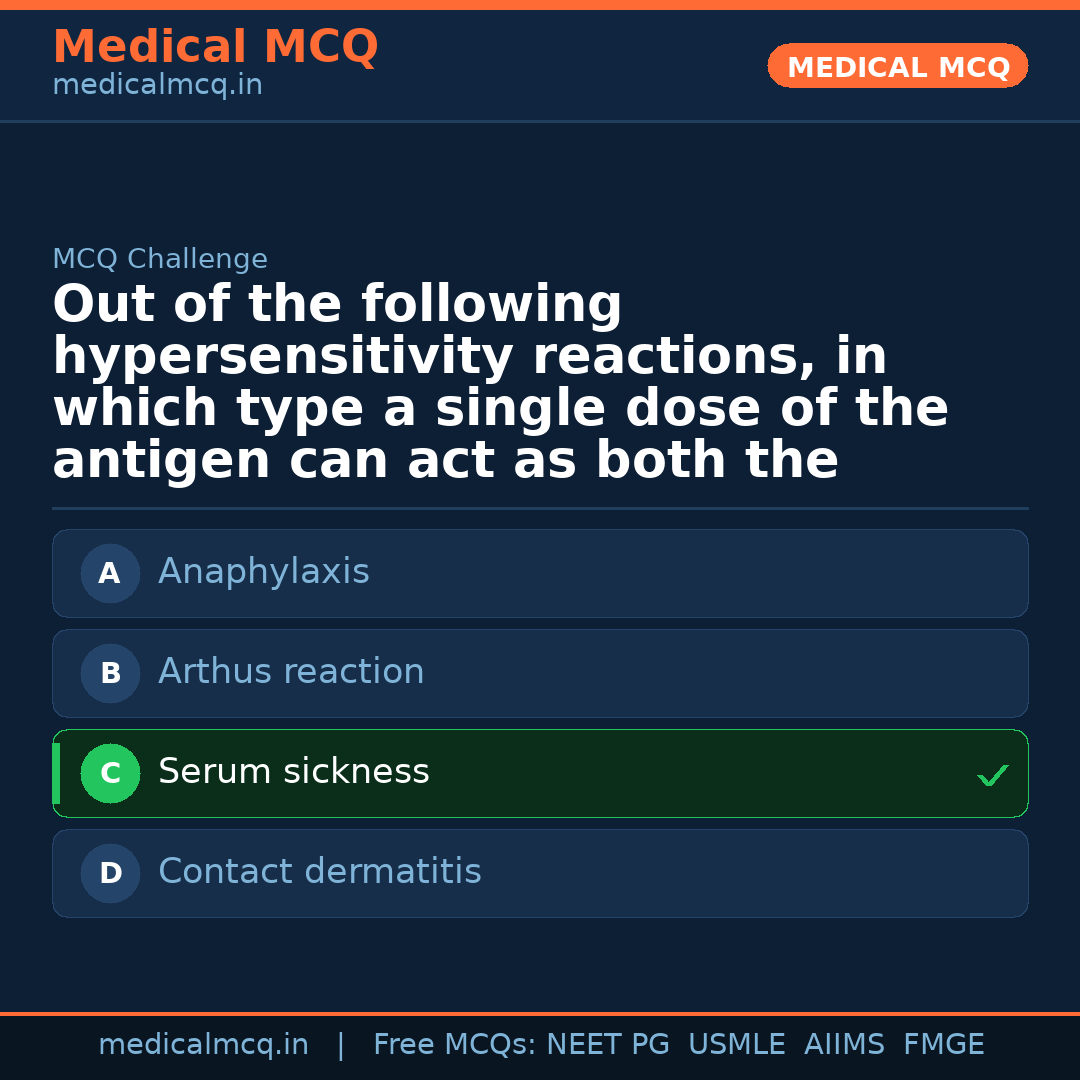
Task: Click FMGE in the footer
Action: click(x=943, y=1045)
